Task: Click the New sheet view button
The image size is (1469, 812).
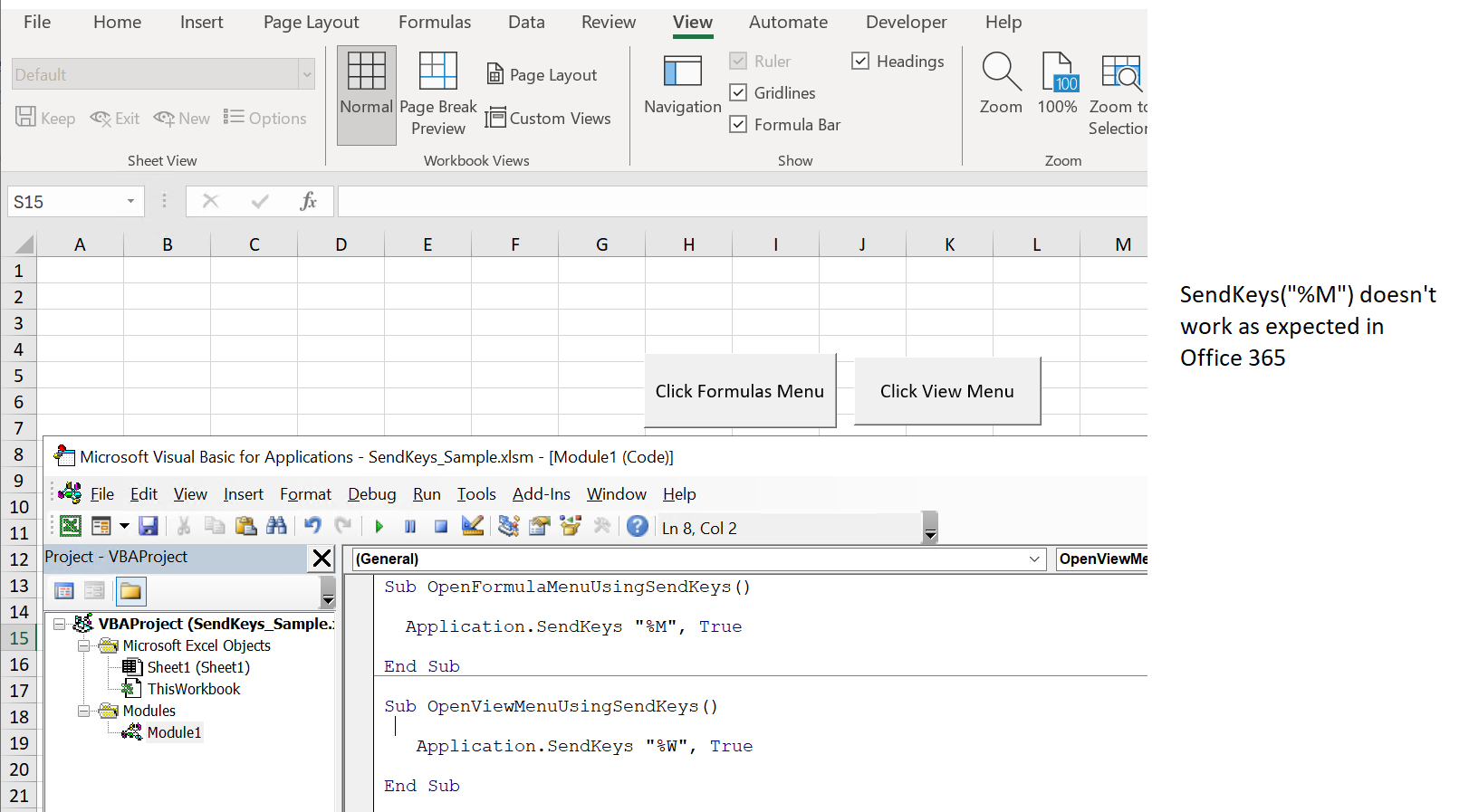Action: [182, 119]
